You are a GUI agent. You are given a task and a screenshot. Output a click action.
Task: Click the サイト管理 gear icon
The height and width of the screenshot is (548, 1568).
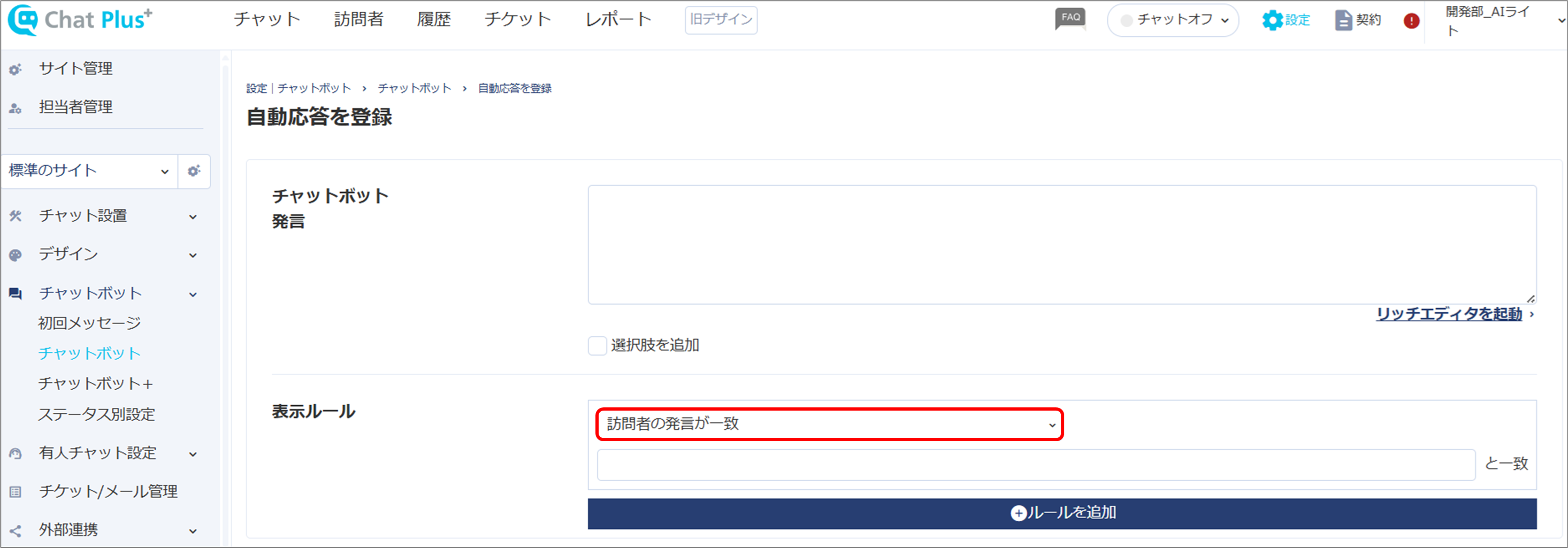[x=15, y=70]
